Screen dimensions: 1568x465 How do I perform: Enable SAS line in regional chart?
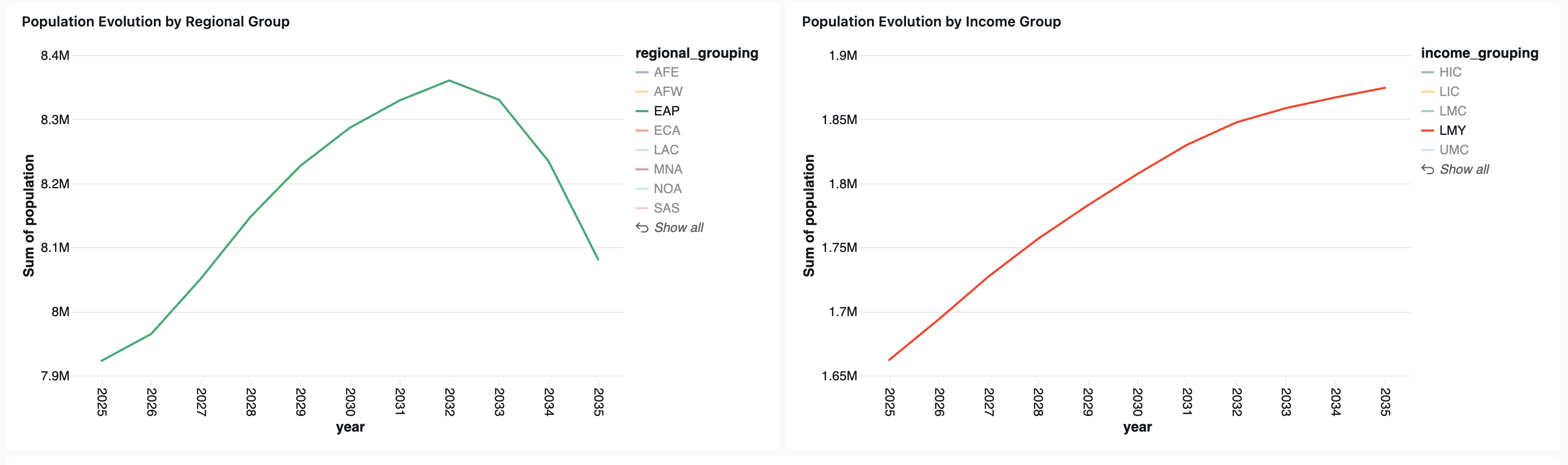(x=666, y=208)
